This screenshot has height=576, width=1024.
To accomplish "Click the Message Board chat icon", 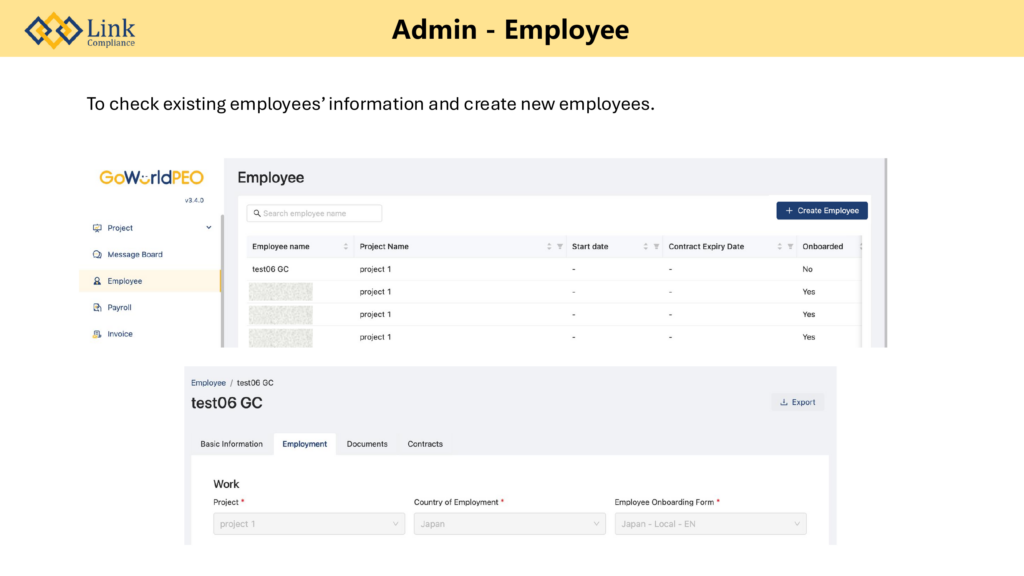I will (x=97, y=255).
